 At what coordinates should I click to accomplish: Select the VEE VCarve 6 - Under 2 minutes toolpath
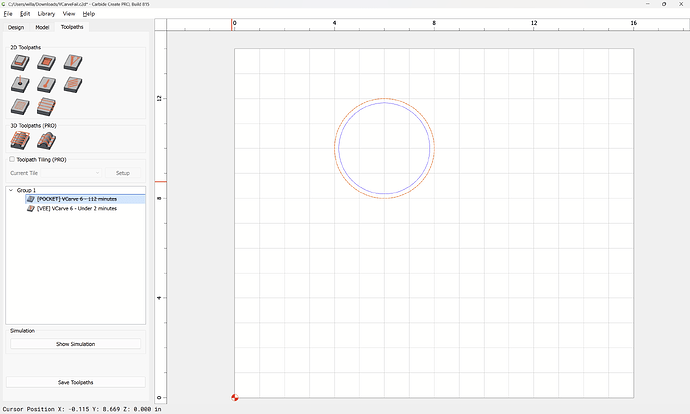77,209
